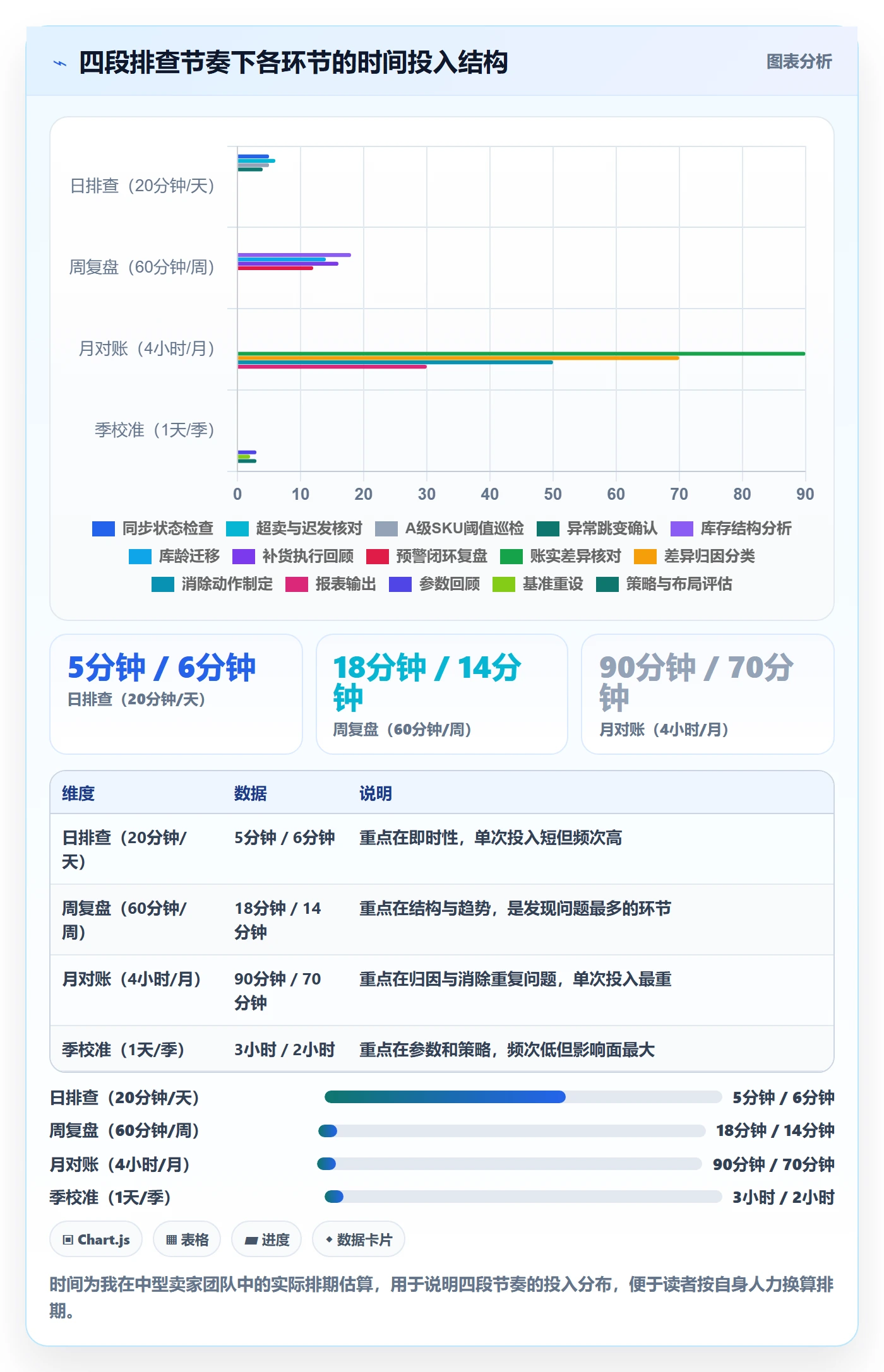884x1372 pixels.
Task: Toggle the 同步状态检查 legend swatch
Action: coord(104,528)
